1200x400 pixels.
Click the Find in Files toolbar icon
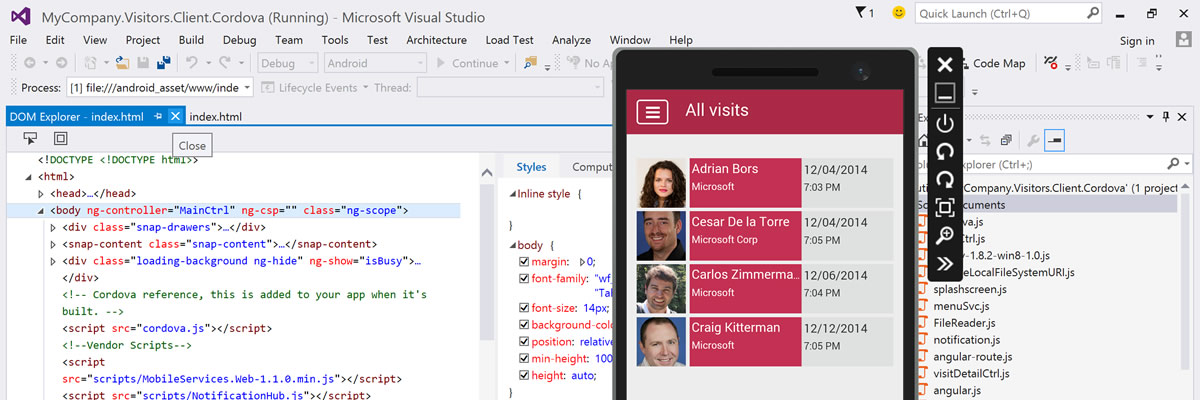[x=530, y=63]
